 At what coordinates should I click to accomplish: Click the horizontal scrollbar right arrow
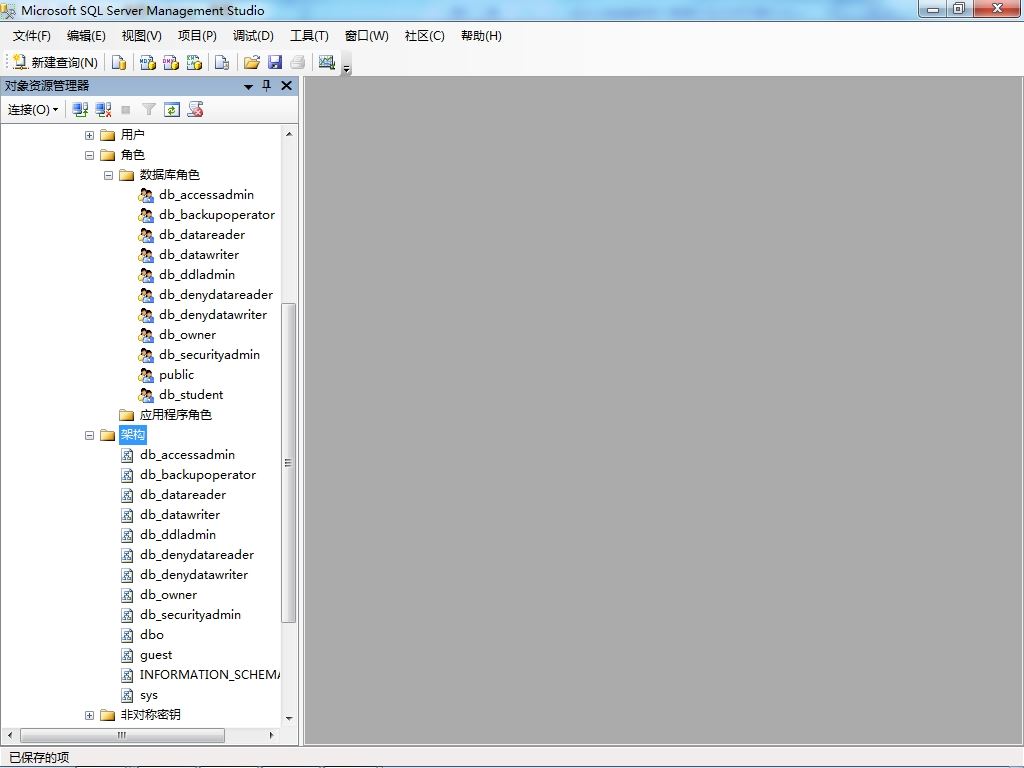272,735
